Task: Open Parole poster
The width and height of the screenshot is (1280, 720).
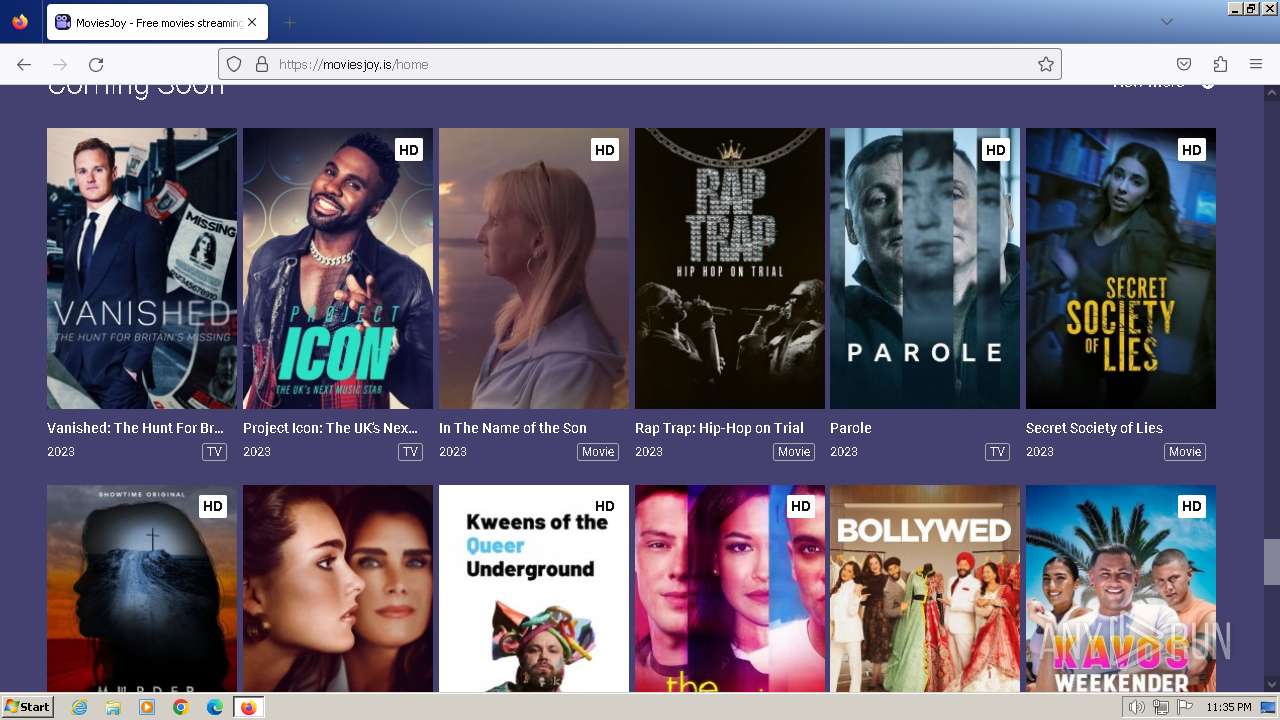Action: pos(925,268)
